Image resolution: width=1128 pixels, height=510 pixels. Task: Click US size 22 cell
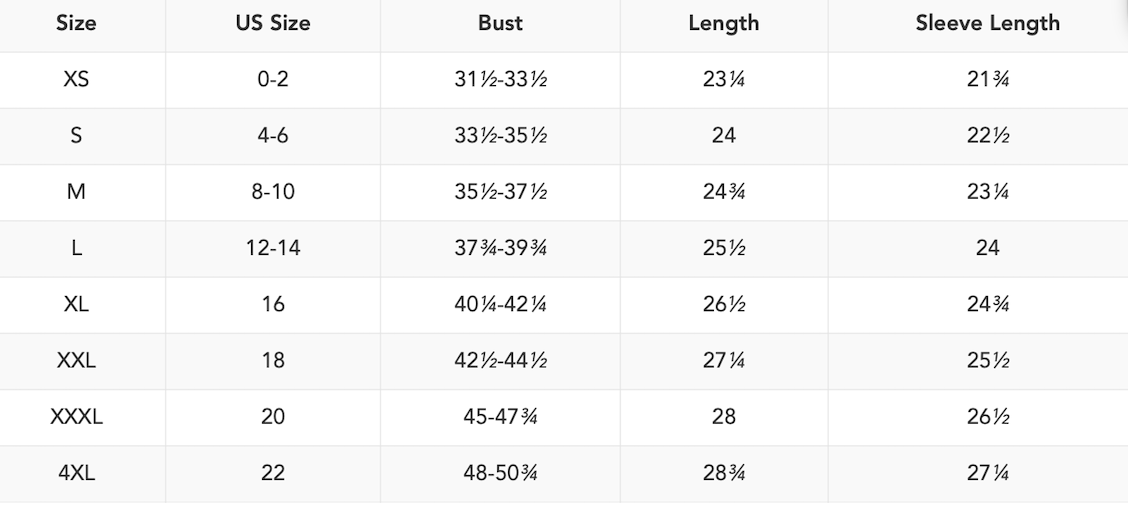[272, 472]
